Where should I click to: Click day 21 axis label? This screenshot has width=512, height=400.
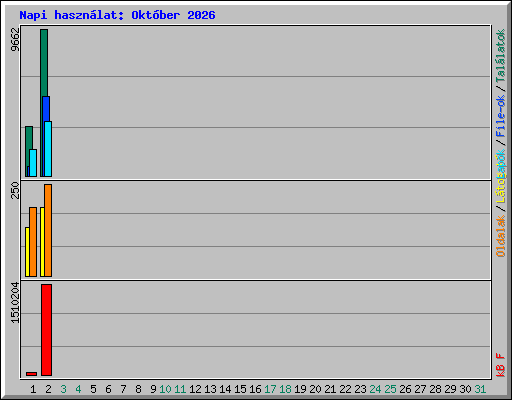pos(330,389)
